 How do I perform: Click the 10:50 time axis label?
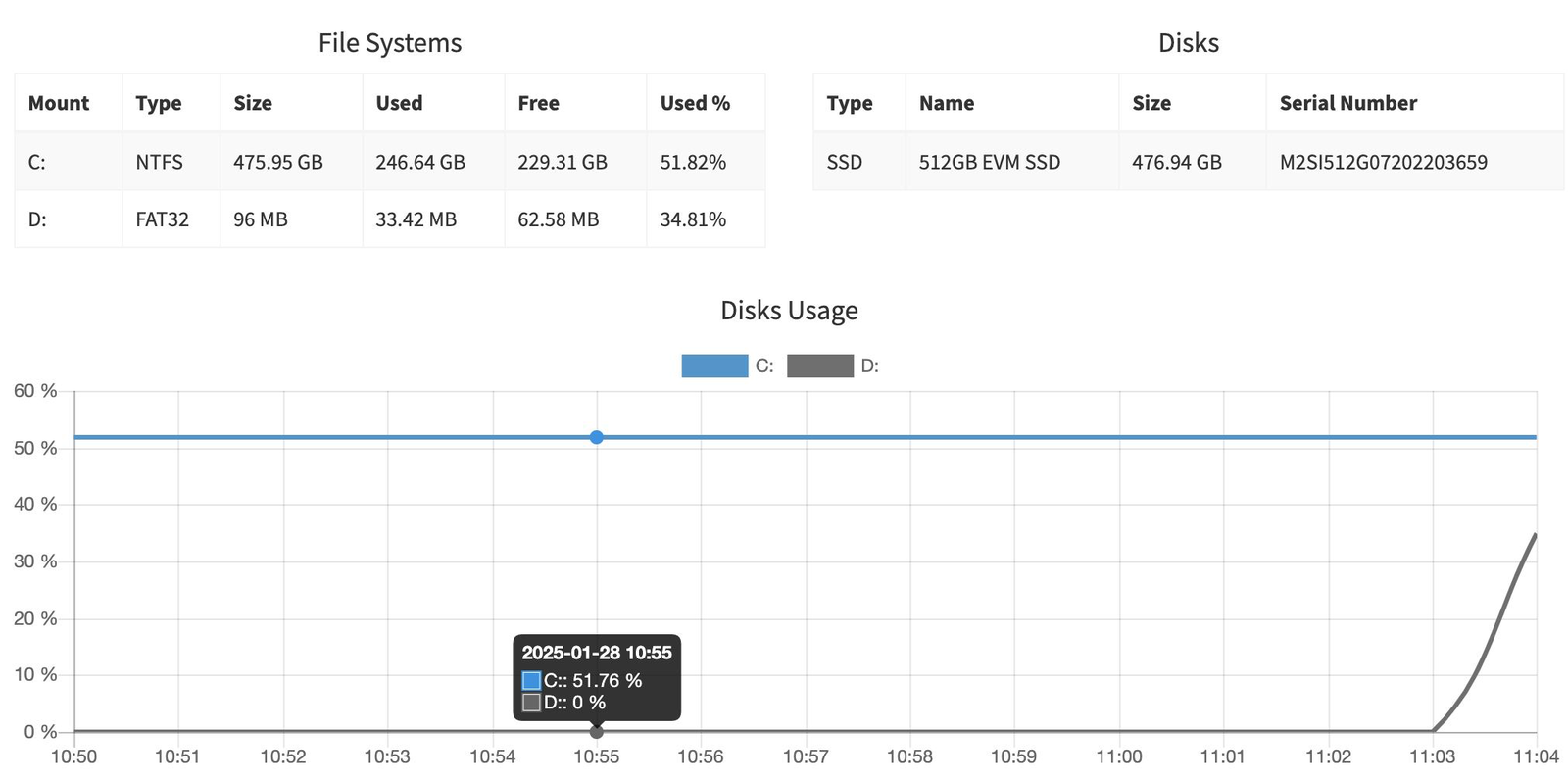pos(73,756)
